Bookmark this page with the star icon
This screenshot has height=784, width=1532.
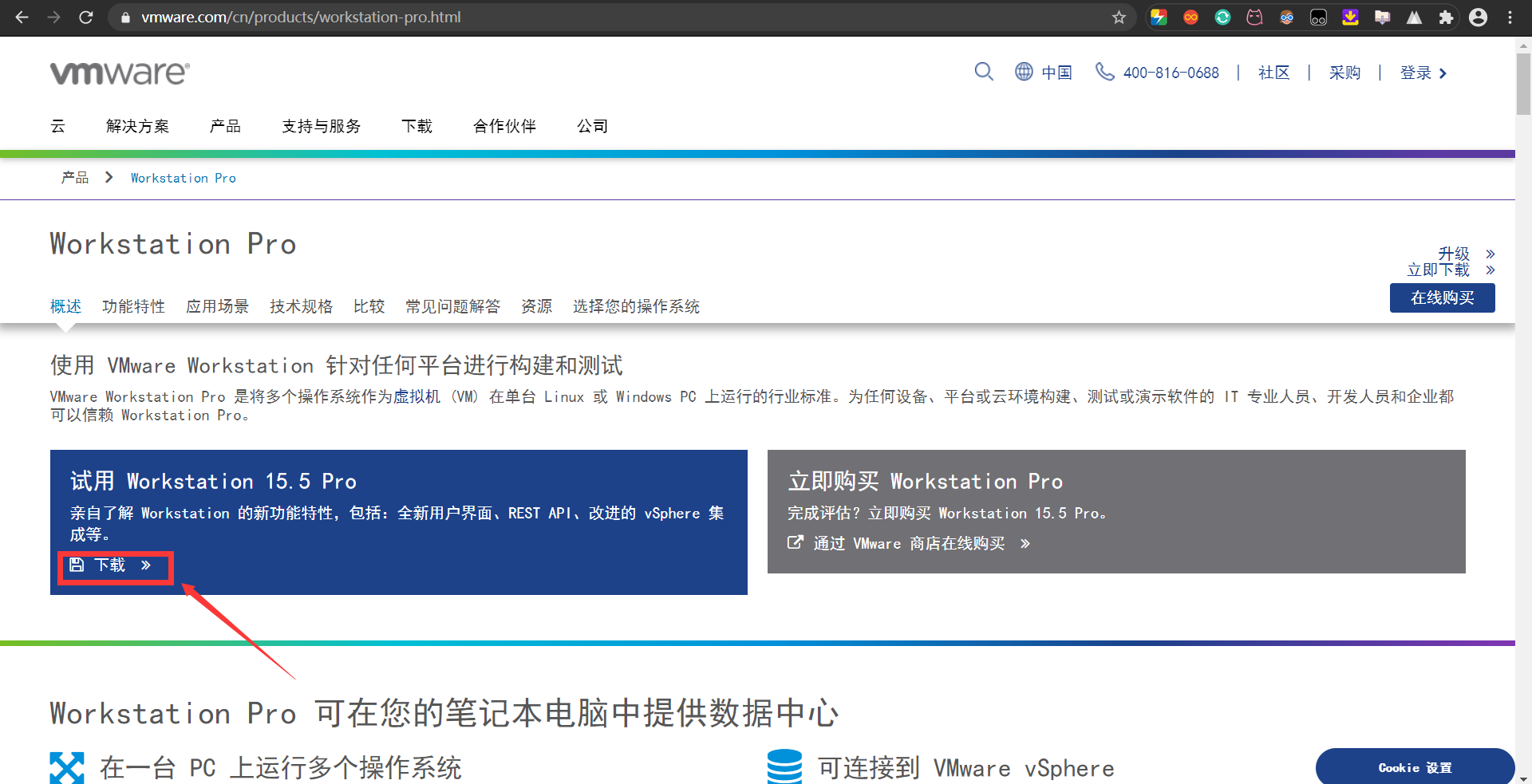pos(1119,17)
